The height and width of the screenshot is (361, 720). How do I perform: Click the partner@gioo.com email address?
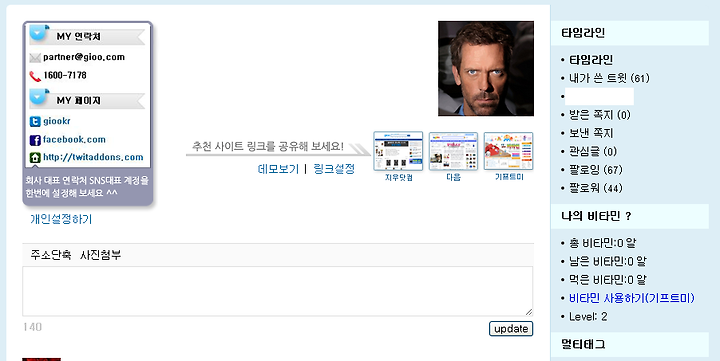point(84,57)
